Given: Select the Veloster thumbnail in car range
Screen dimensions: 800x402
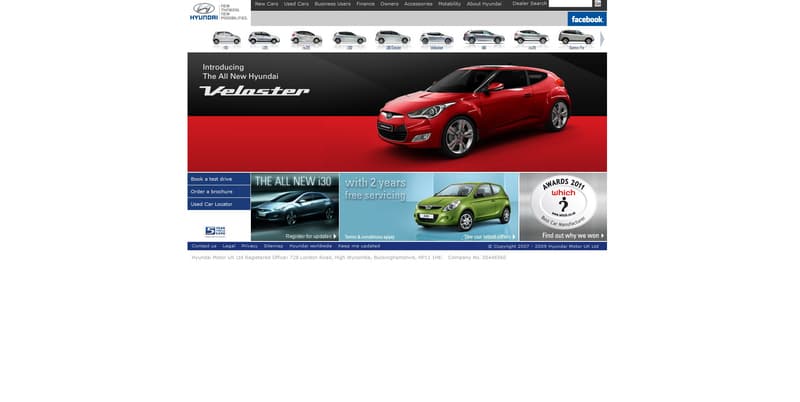Looking at the screenshot, I should coord(437,40).
